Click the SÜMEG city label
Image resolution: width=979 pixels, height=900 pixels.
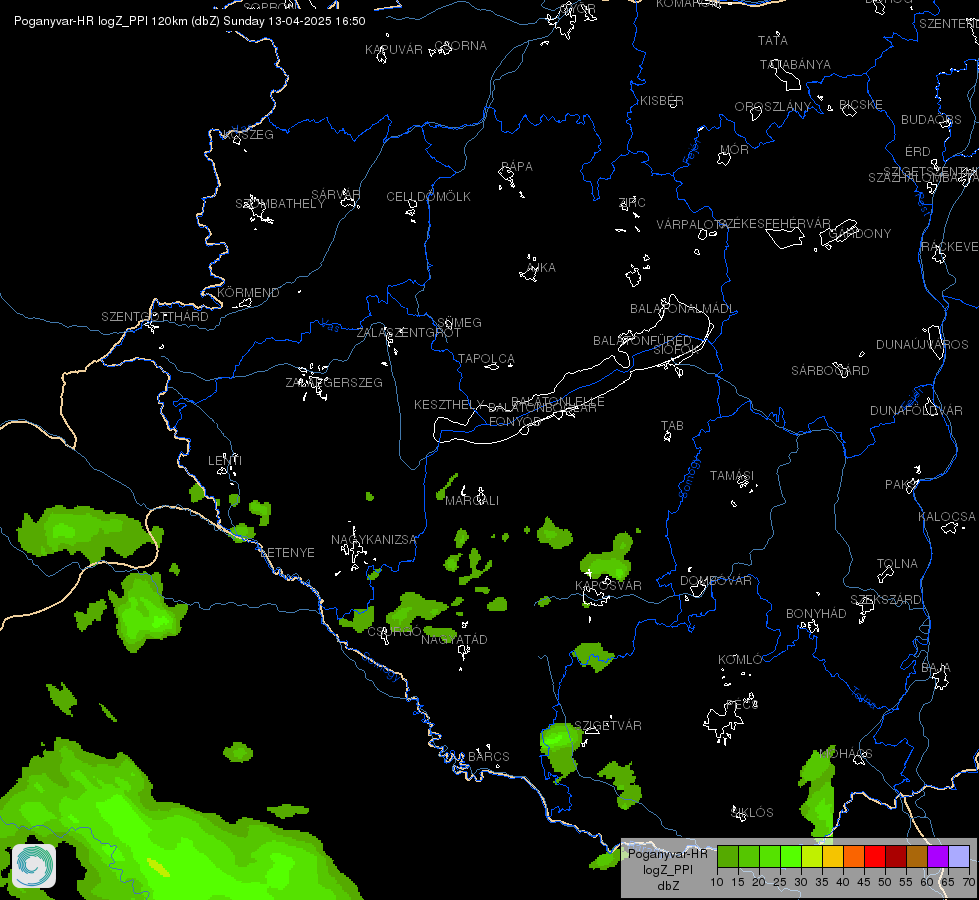460,322
